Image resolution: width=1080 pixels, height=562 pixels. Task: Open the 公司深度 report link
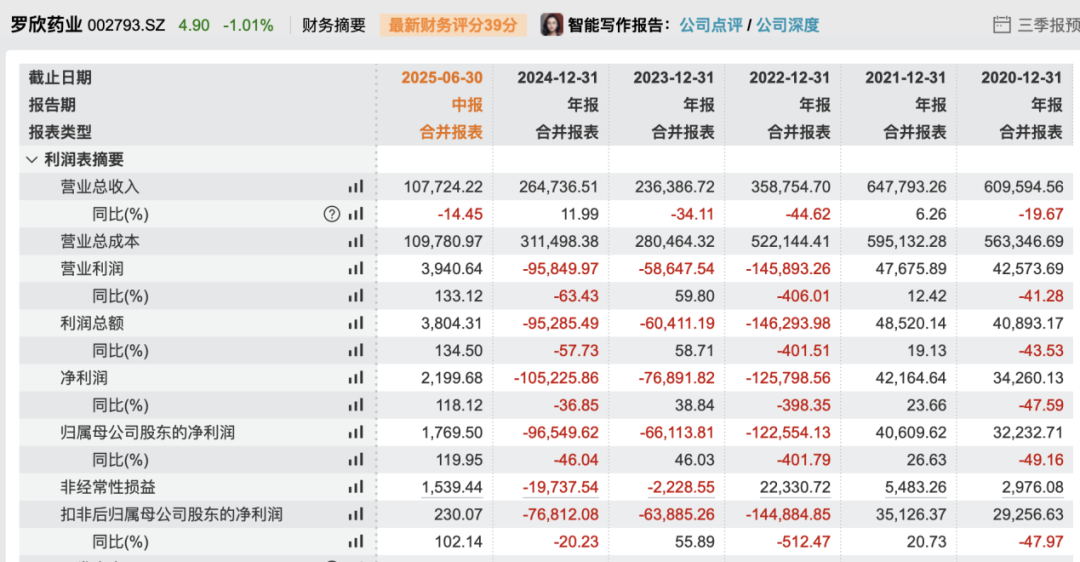point(787,25)
